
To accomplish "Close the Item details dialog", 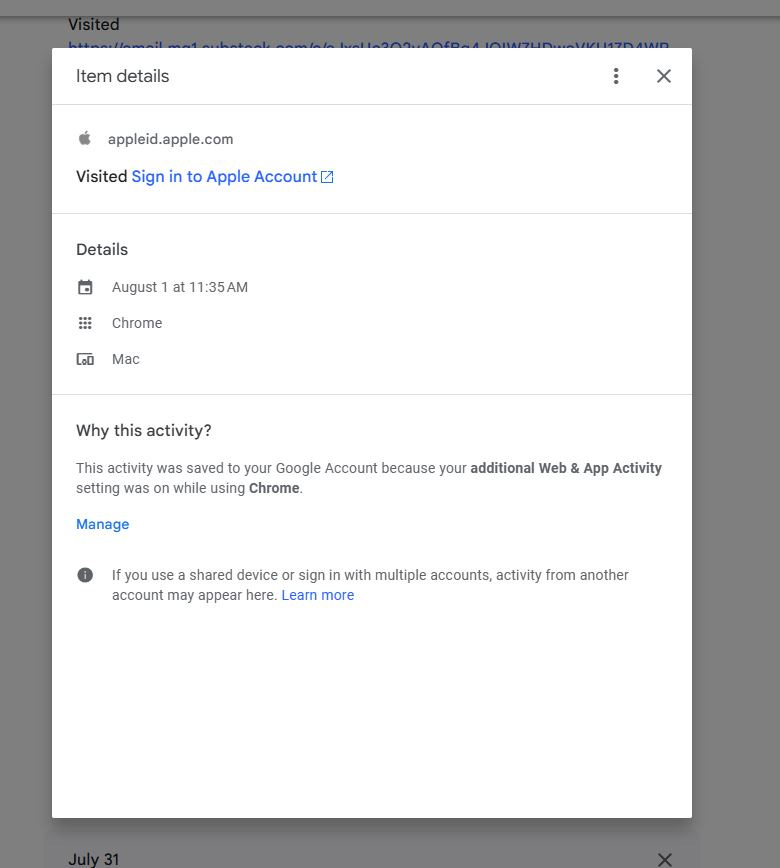I will [664, 76].
